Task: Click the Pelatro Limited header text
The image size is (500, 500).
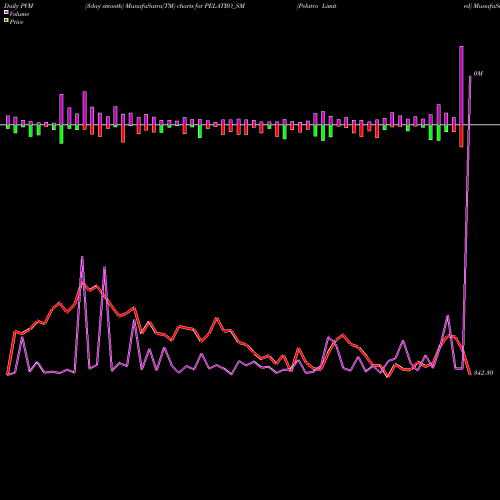Action: 317,6
